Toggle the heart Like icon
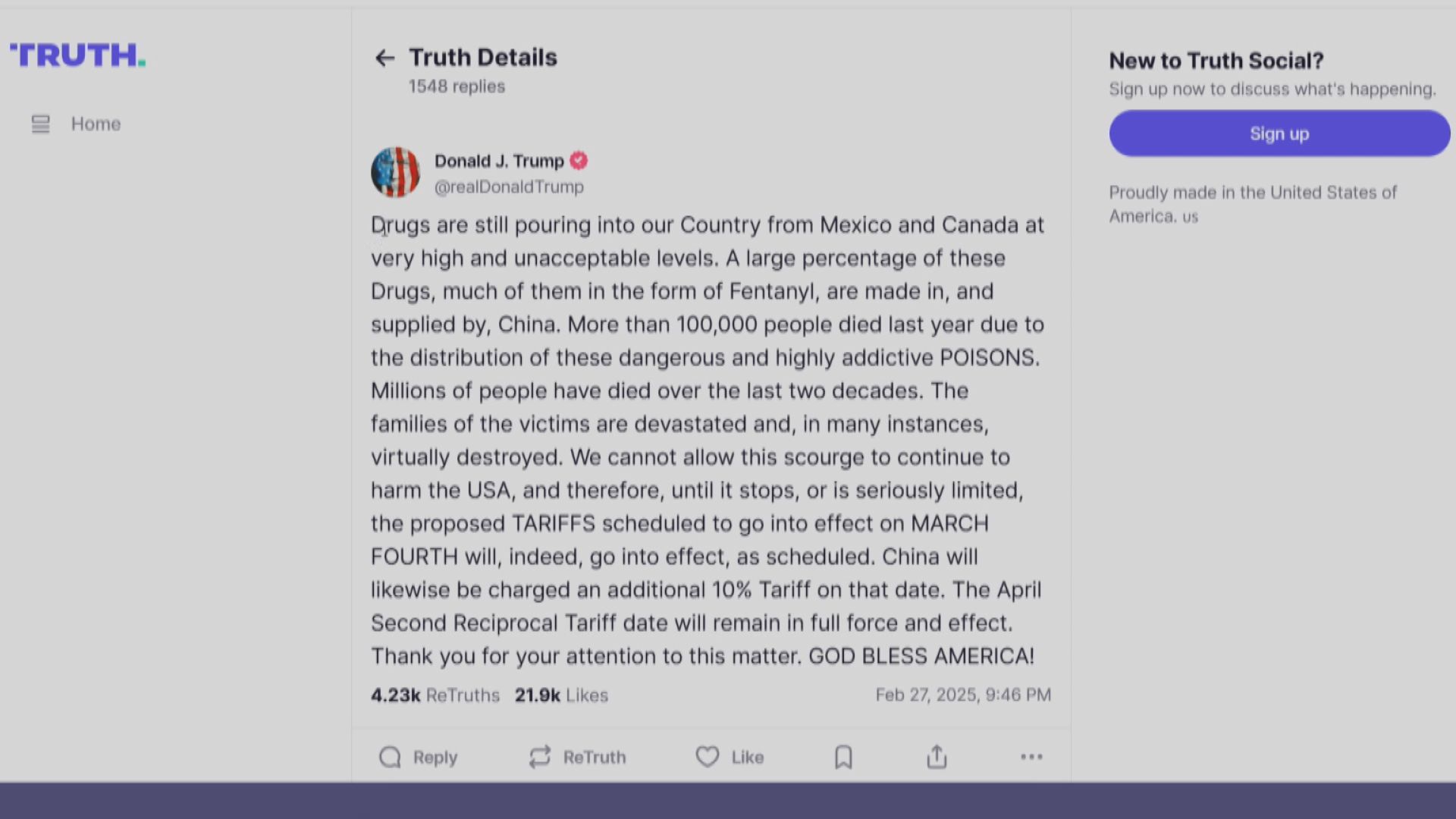Screen dimensions: 1456x819 point(707,757)
